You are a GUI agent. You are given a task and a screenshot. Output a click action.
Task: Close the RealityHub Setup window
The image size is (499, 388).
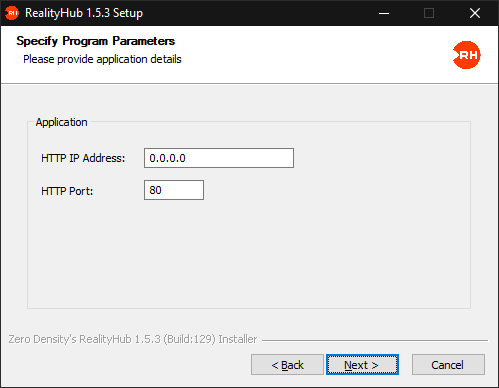pyautogui.click(x=475, y=13)
